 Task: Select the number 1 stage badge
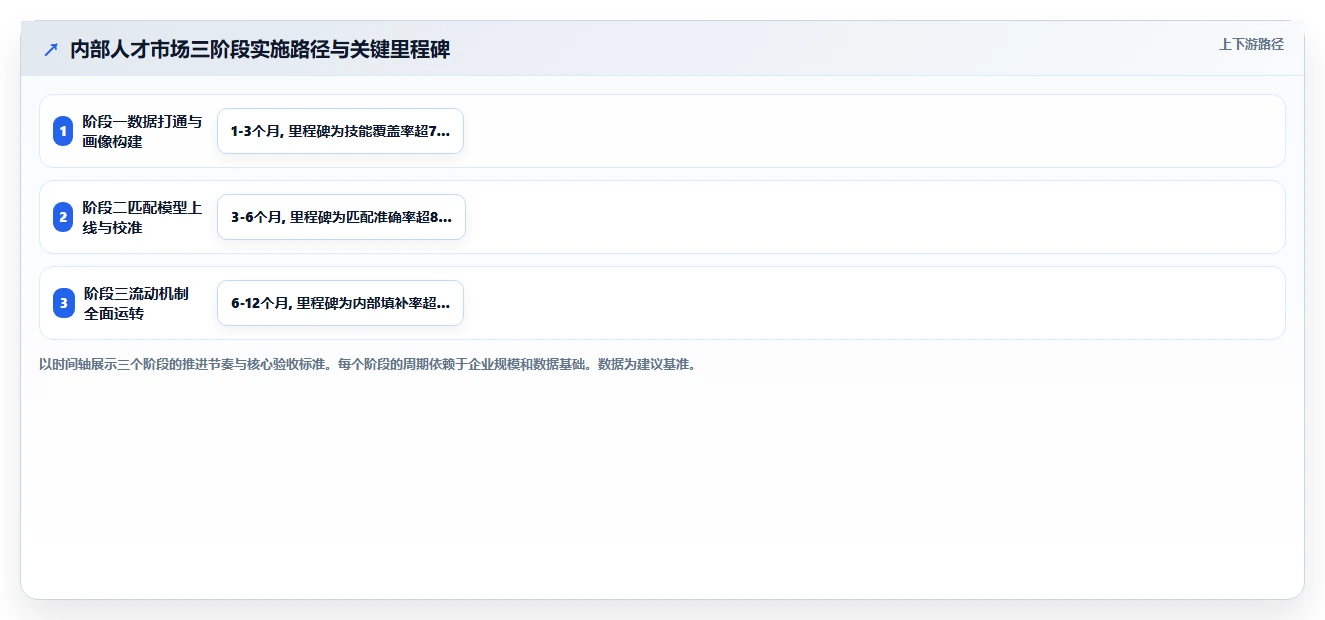tap(63, 131)
